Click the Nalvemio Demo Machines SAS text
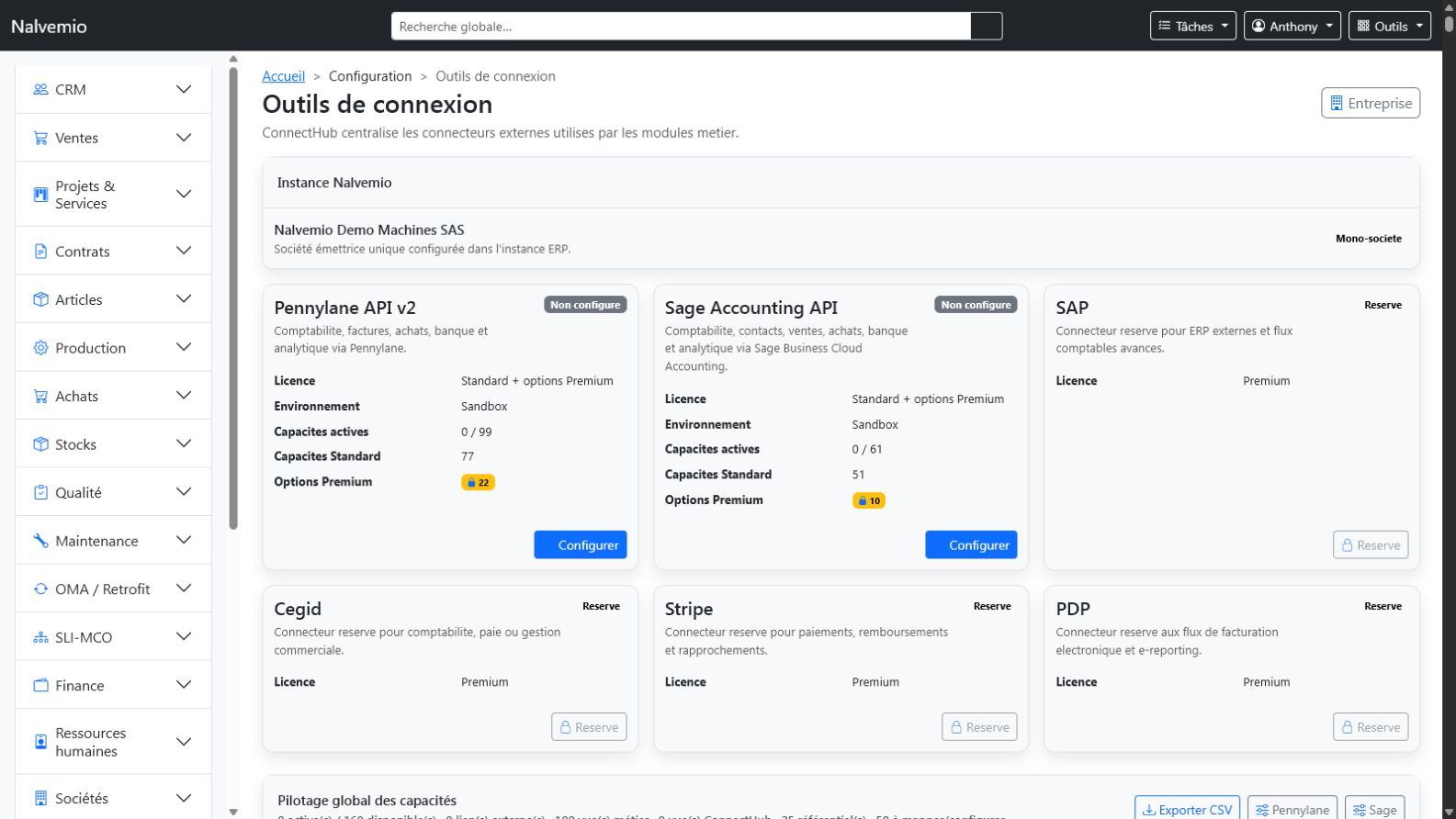The height and width of the screenshot is (819, 1456). [369, 230]
